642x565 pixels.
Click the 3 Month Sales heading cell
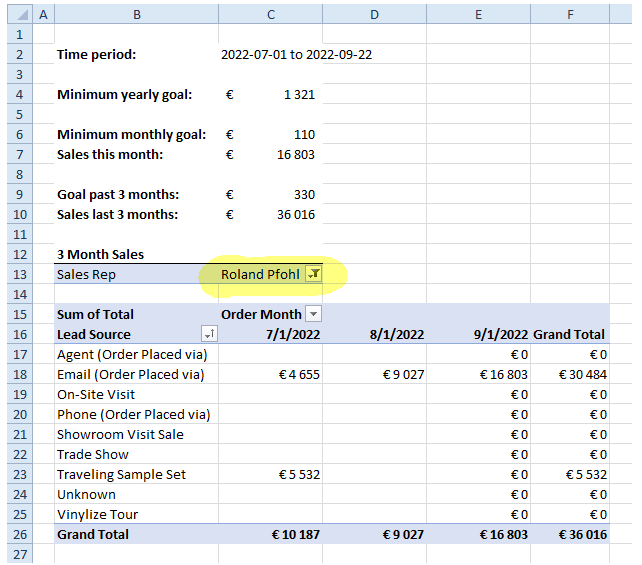point(100,255)
